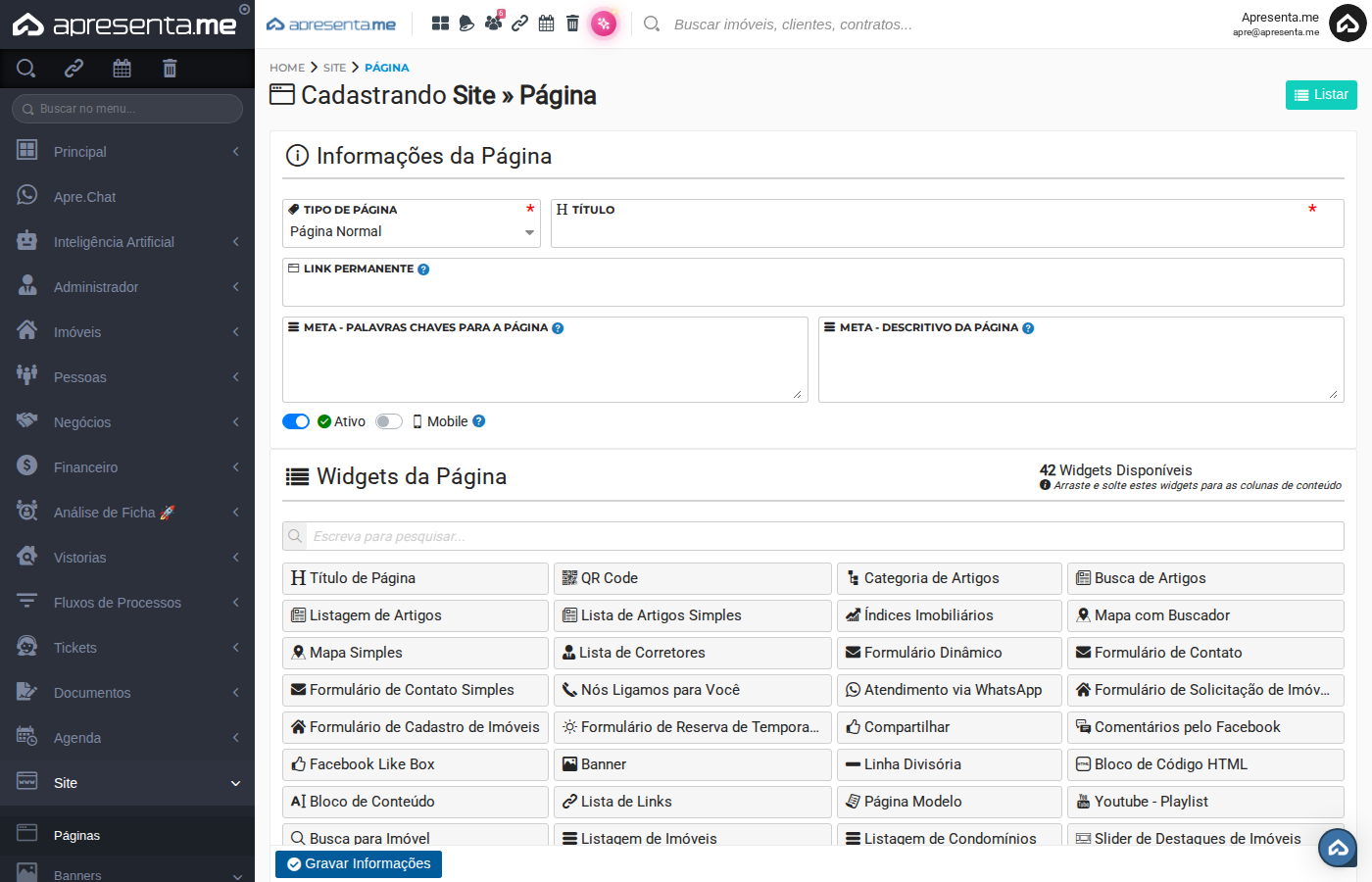Open Apre.Chat in the sidebar
Viewport: 1372px width, 882px height.
[127, 197]
